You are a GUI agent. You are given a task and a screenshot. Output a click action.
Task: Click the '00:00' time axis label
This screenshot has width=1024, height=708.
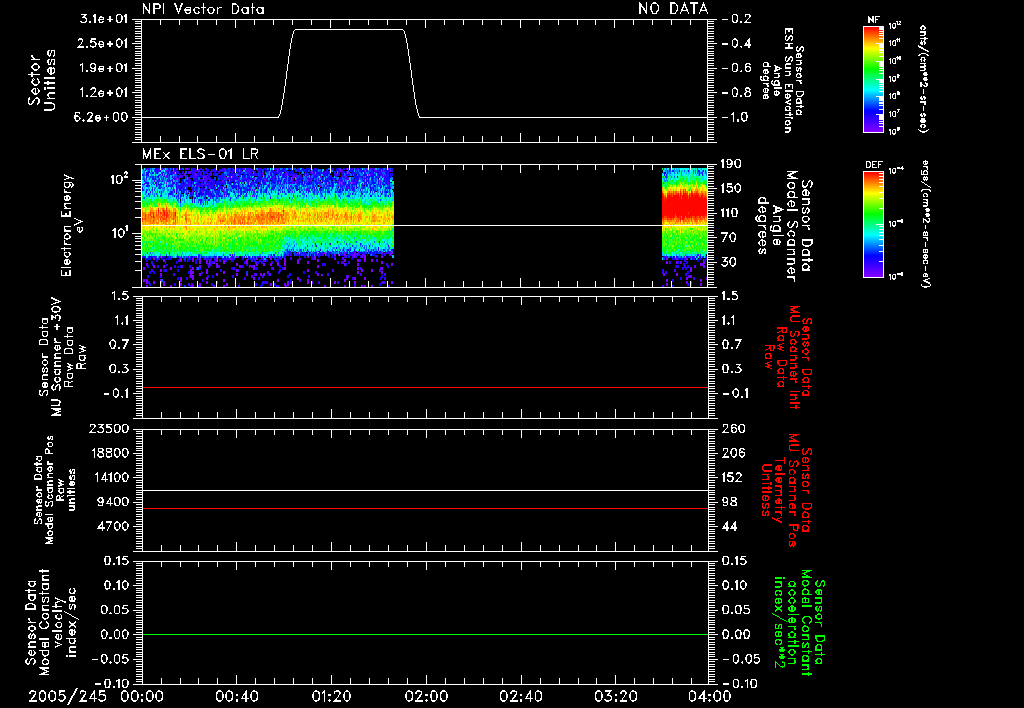pos(142,696)
